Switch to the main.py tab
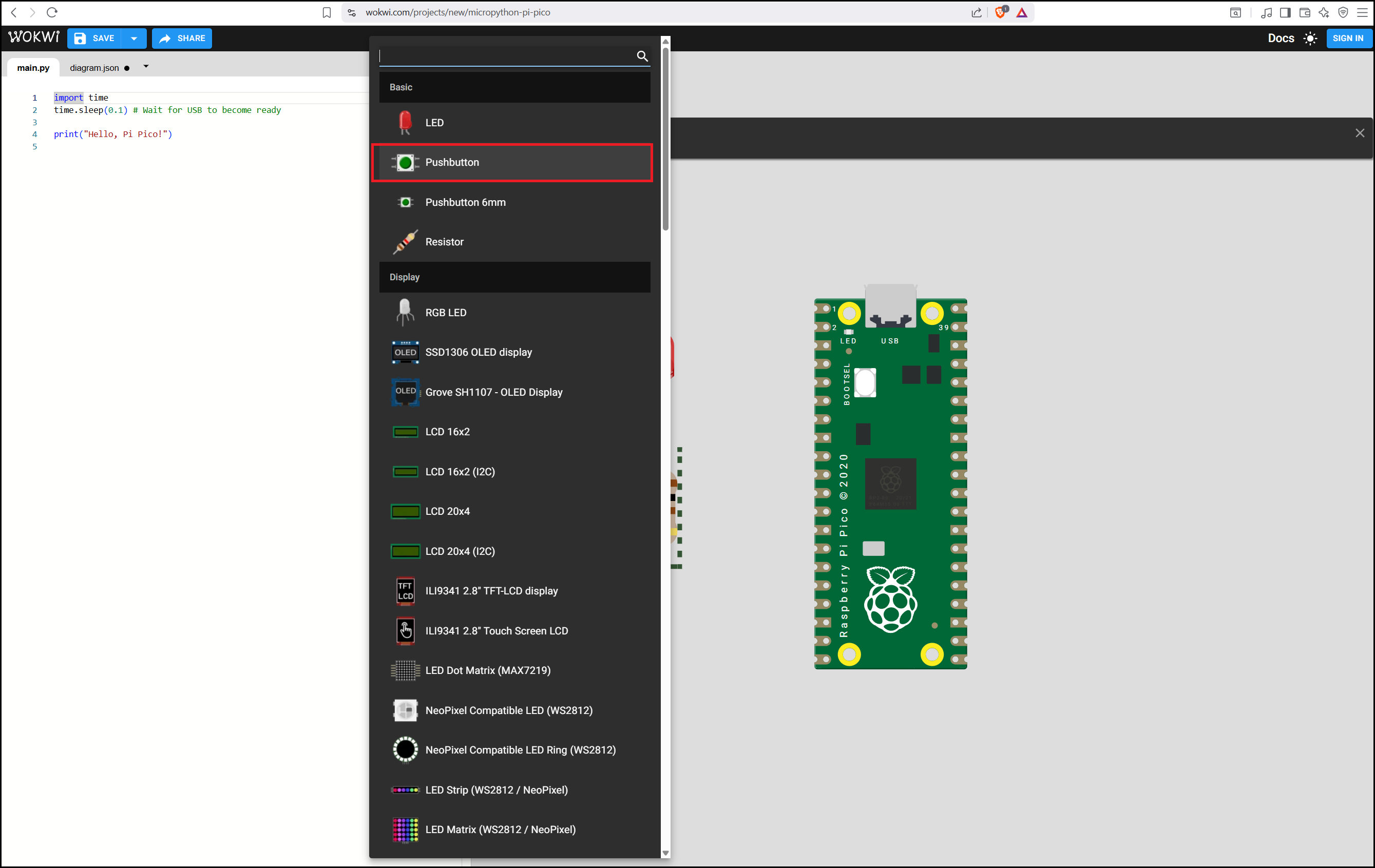The width and height of the screenshot is (1375, 868). point(33,67)
